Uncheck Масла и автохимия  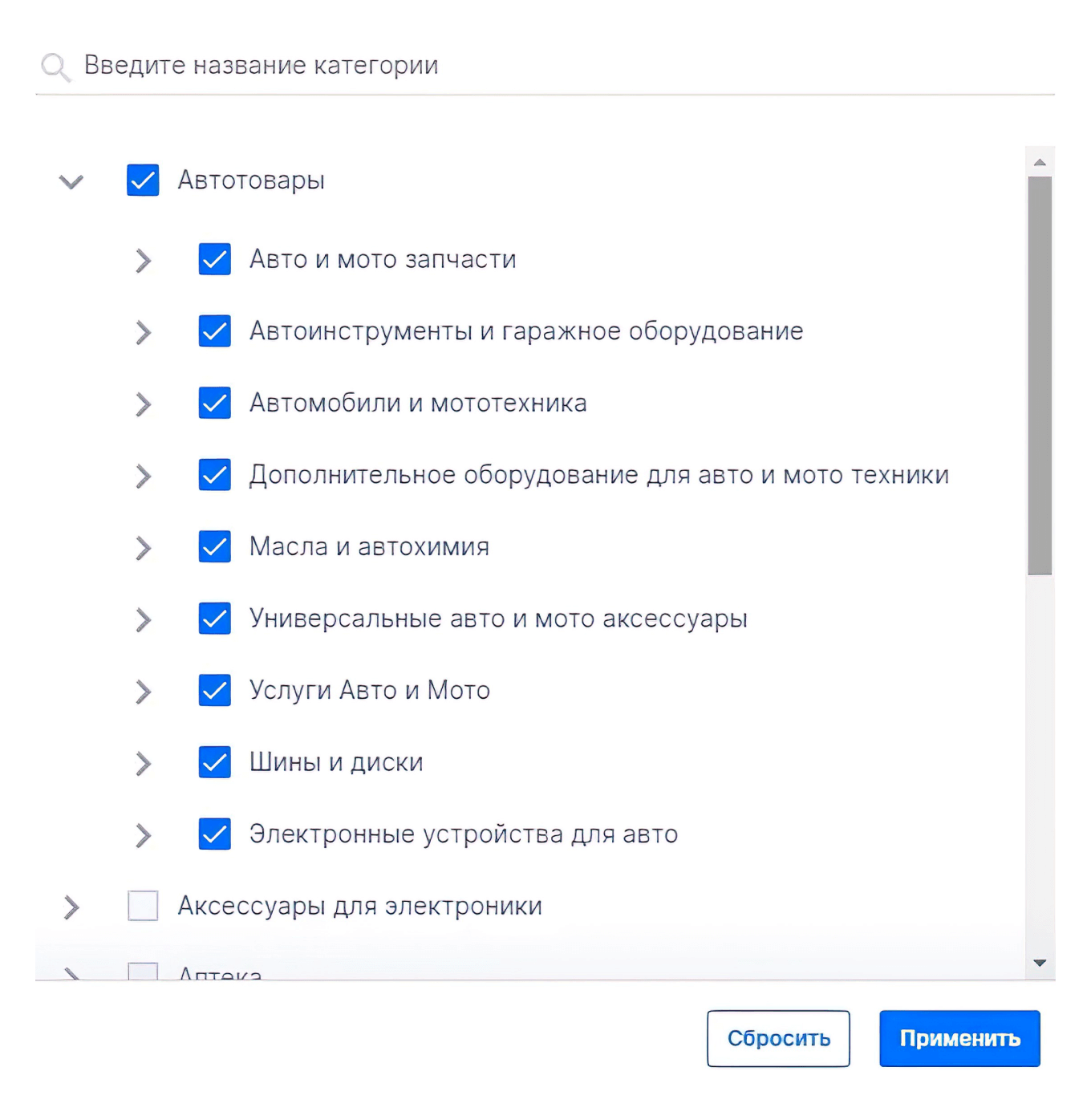pyautogui.click(x=213, y=546)
